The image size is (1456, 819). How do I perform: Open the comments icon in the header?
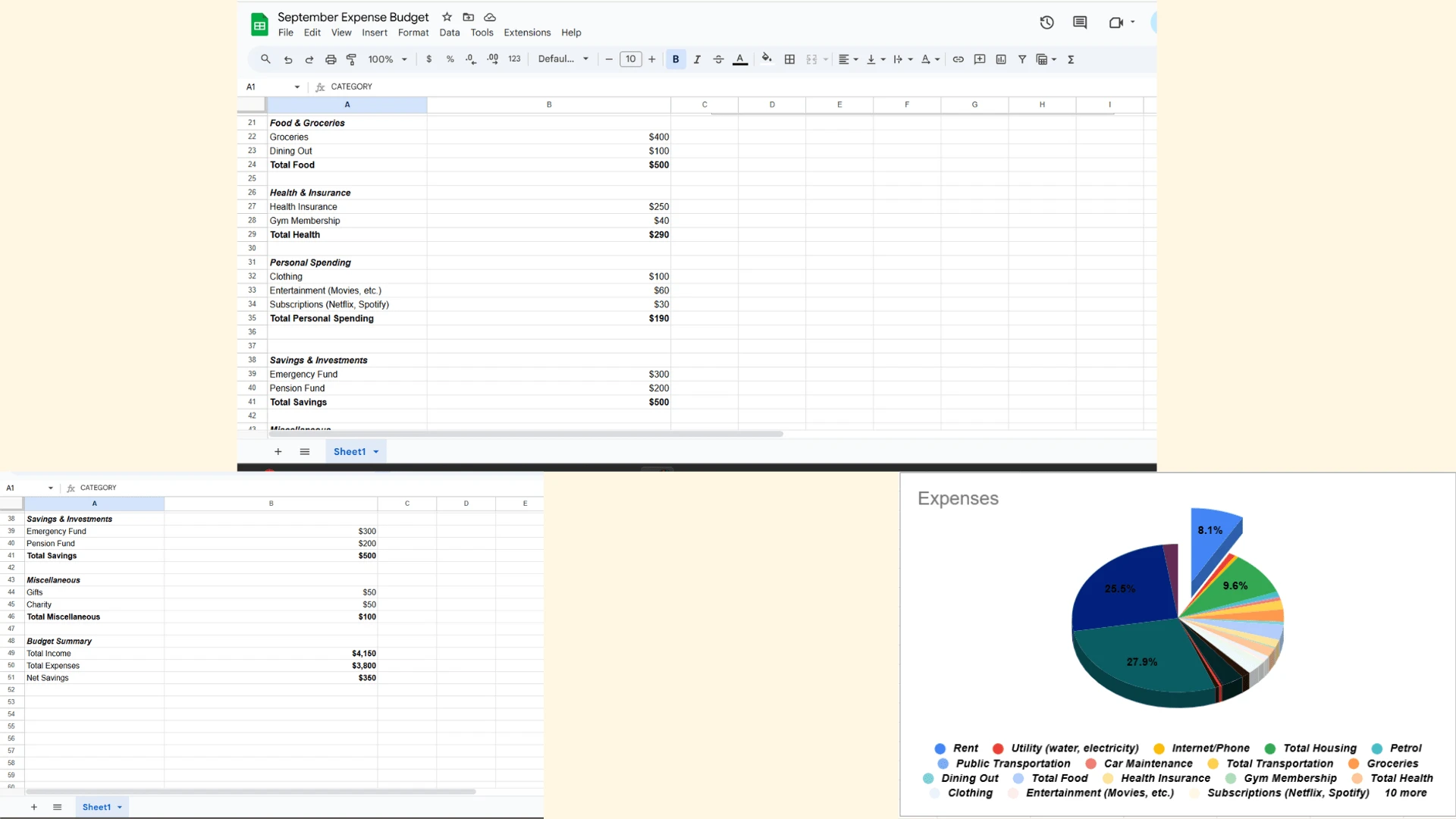click(1080, 23)
